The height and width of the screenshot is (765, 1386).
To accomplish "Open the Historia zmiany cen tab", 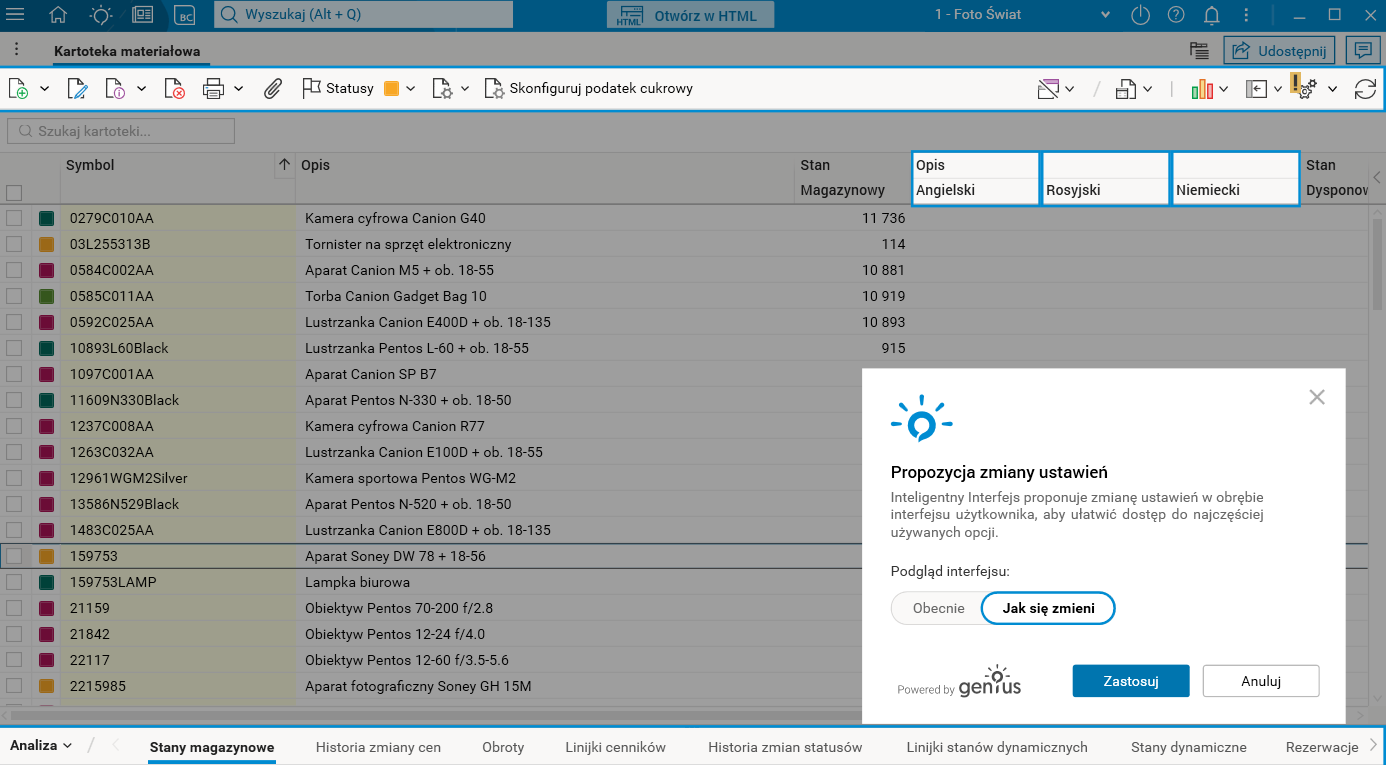I will pyautogui.click(x=378, y=747).
